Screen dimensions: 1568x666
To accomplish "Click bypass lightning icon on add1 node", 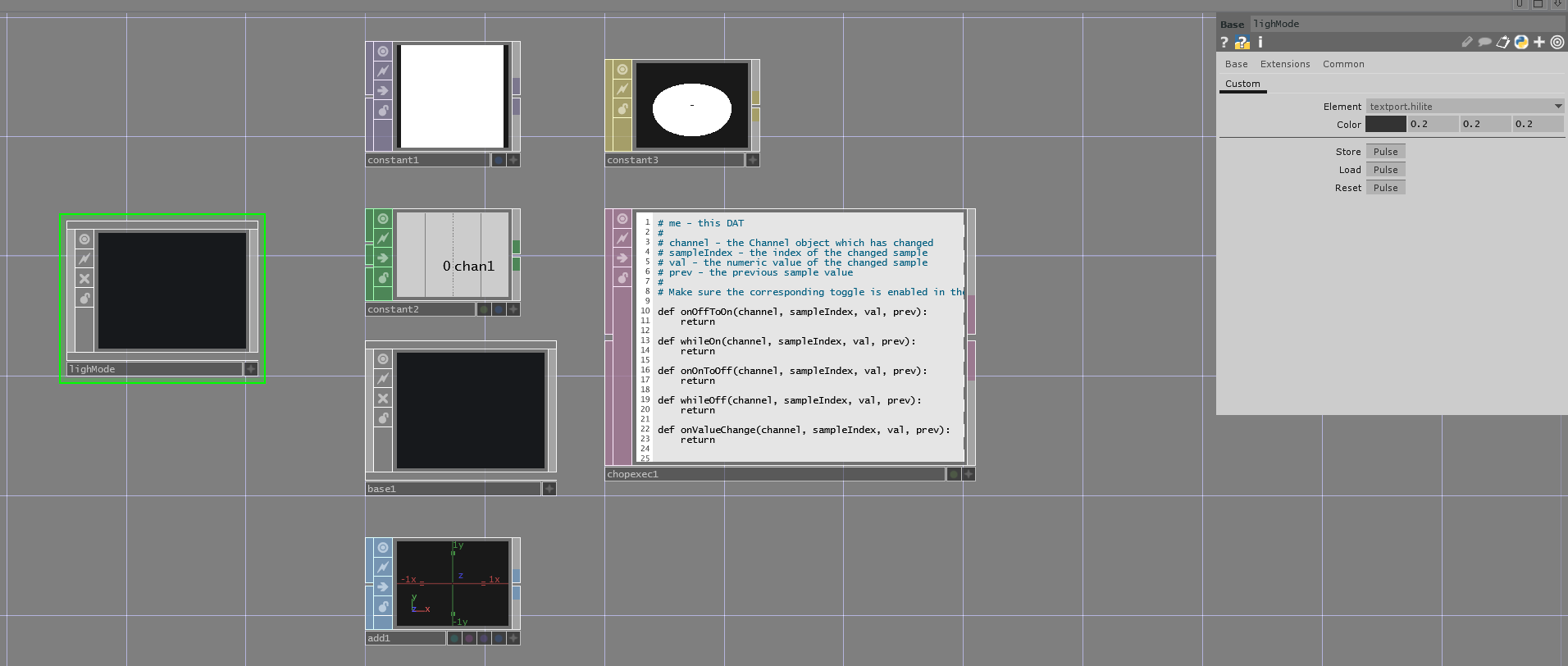I will pyautogui.click(x=383, y=568).
